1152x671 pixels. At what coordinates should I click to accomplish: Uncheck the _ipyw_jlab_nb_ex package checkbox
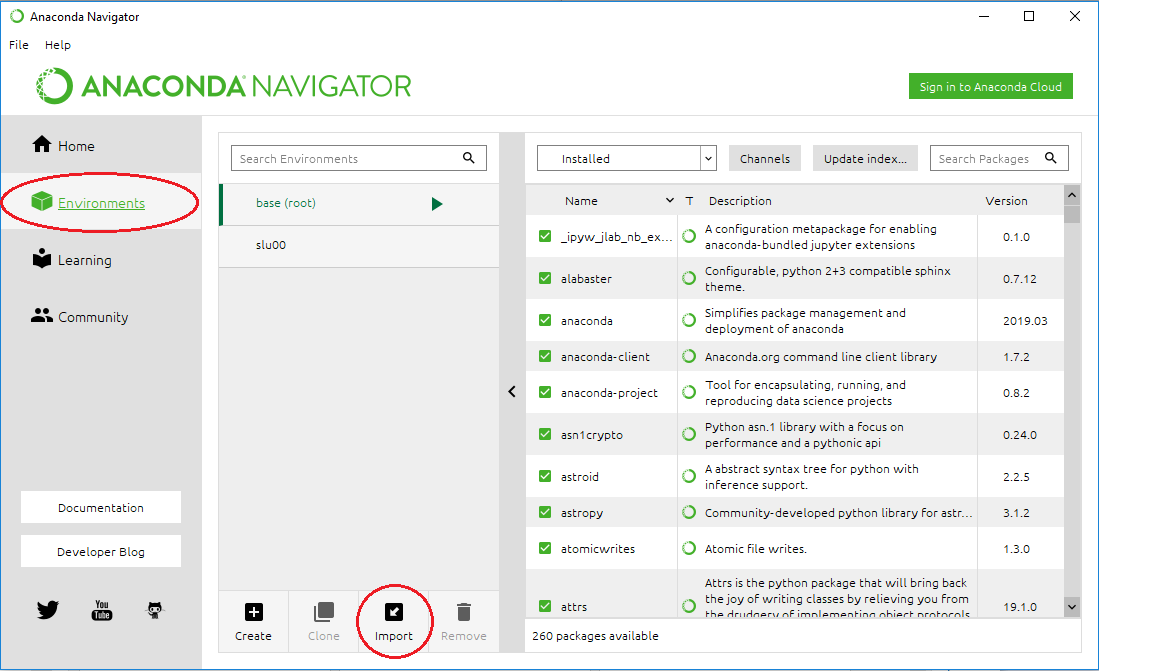pyautogui.click(x=545, y=236)
